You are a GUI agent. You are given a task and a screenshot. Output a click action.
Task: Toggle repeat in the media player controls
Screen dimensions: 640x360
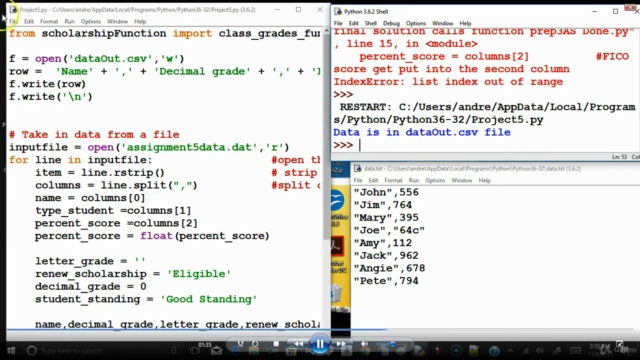pyautogui.click(x=255, y=344)
